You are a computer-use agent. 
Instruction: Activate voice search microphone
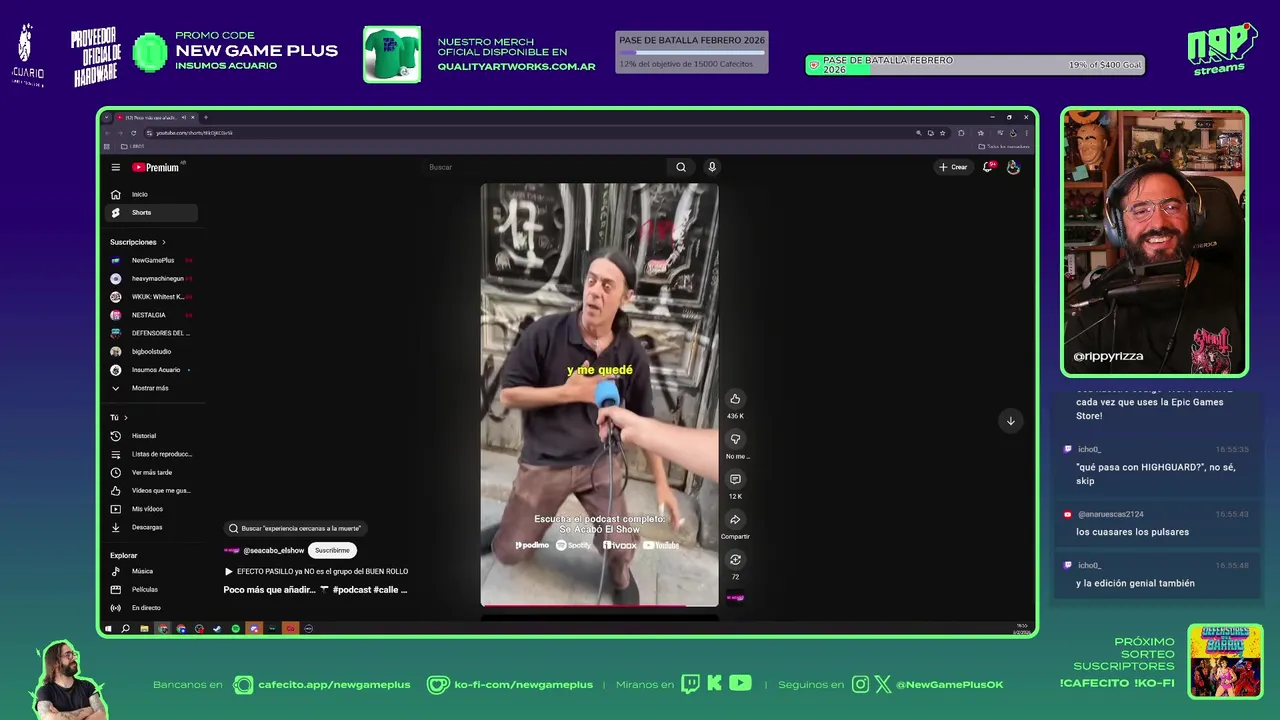712,167
